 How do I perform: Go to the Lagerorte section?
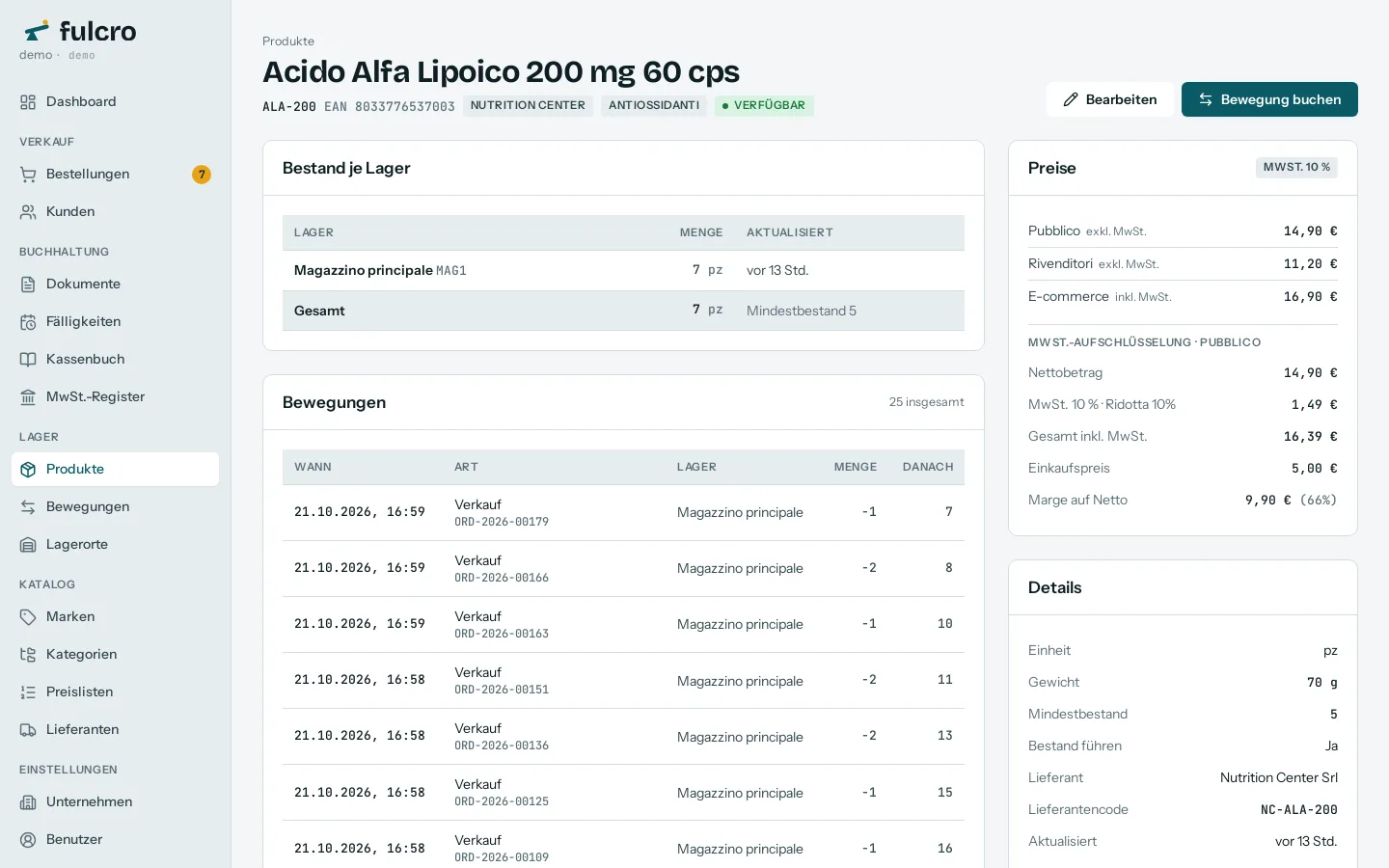(115, 545)
